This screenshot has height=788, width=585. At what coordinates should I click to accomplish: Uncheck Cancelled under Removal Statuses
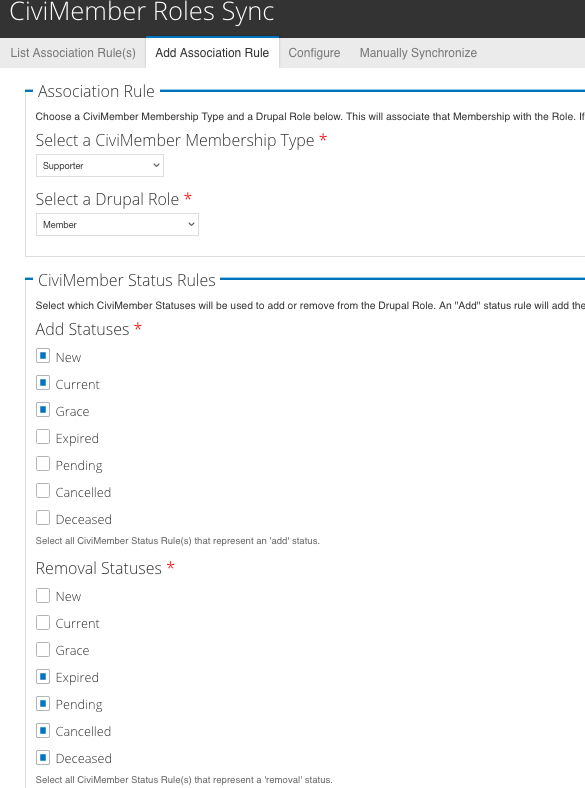[x=43, y=731]
